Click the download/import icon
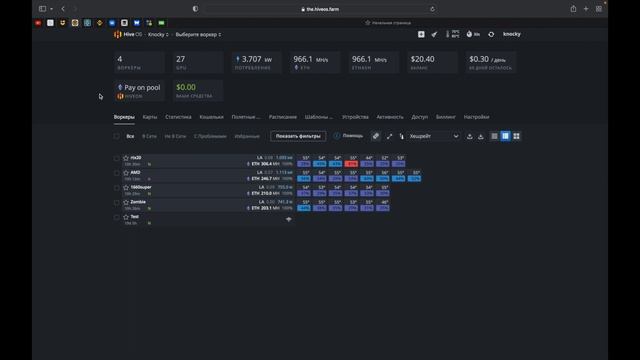Viewport: 640px width, 360px height. point(481,136)
